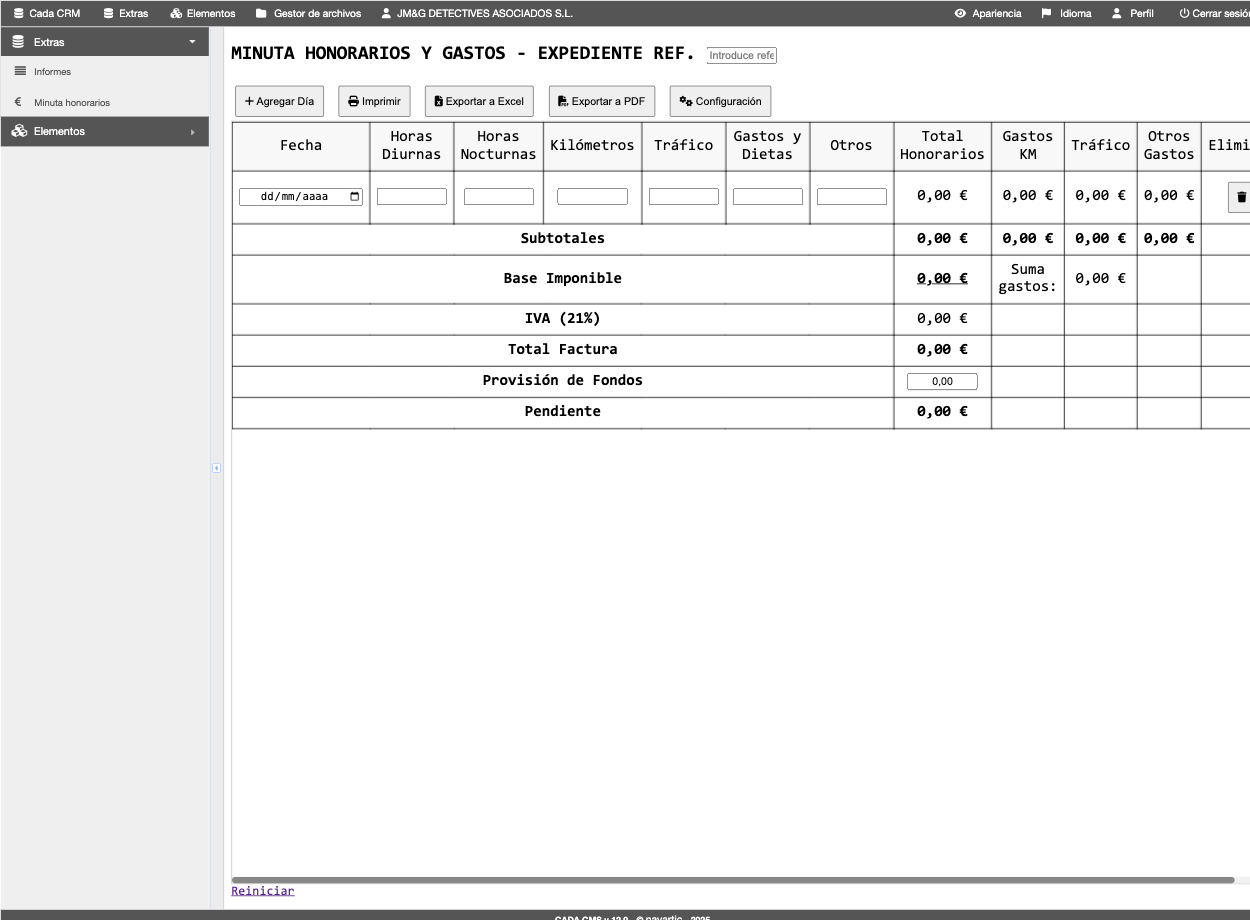1250x920 pixels.
Task: Open the Idioma language menu
Action: pyautogui.click(x=1067, y=13)
